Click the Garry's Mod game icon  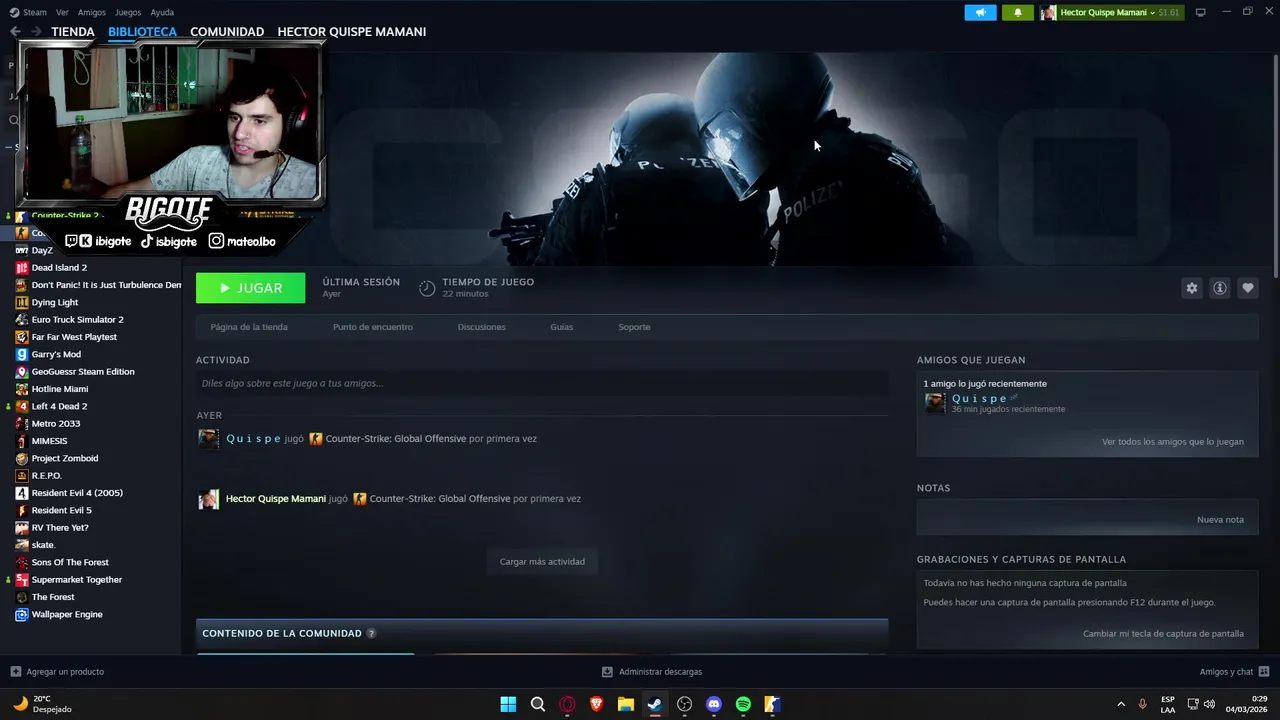22,354
